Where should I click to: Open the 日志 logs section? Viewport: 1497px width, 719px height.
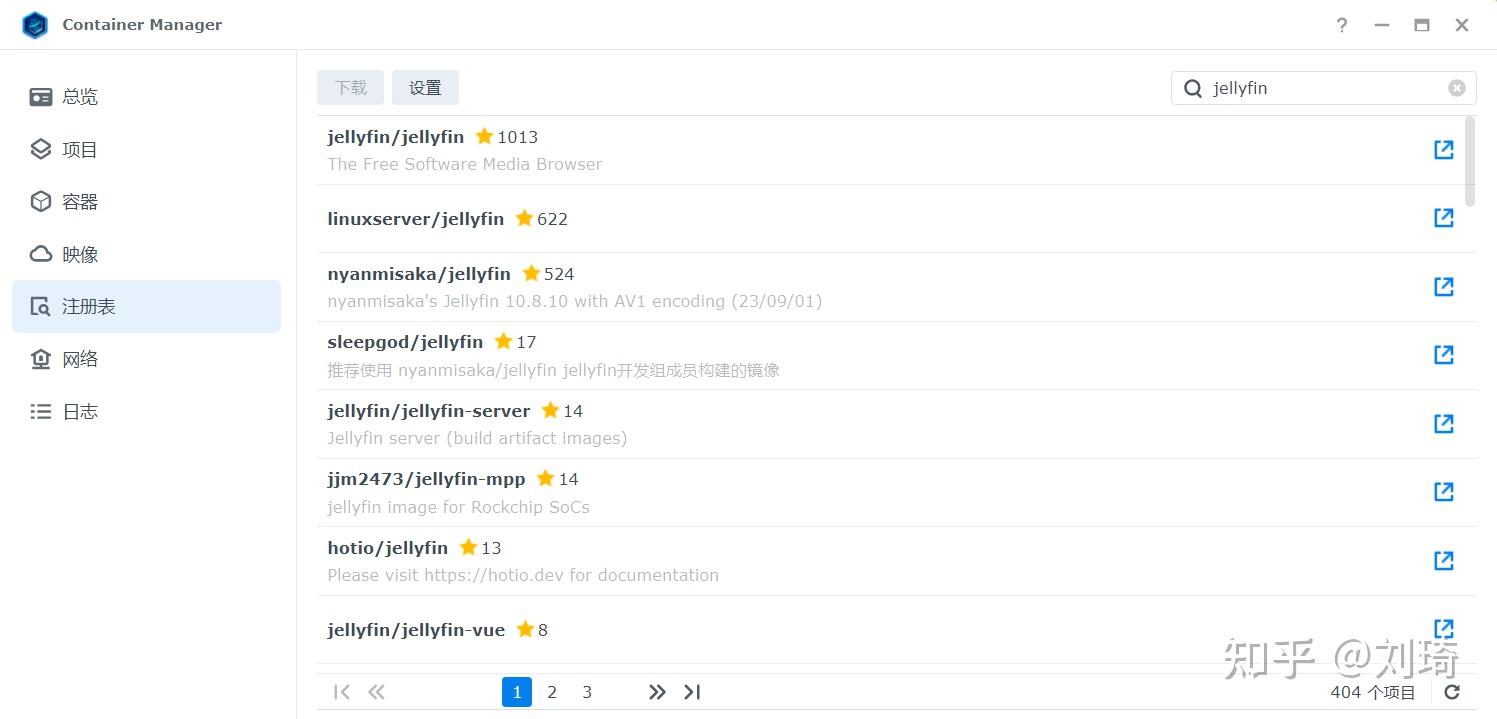[146, 411]
